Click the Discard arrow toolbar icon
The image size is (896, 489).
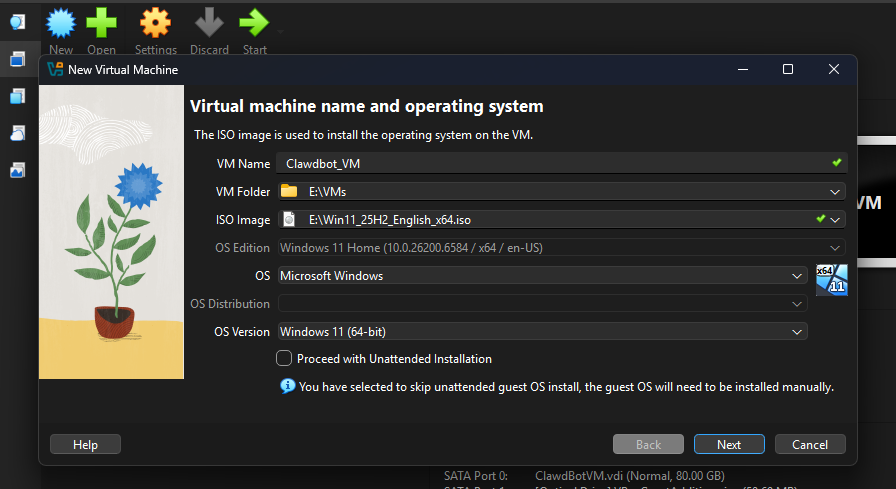pyautogui.click(x=209, y=23)
